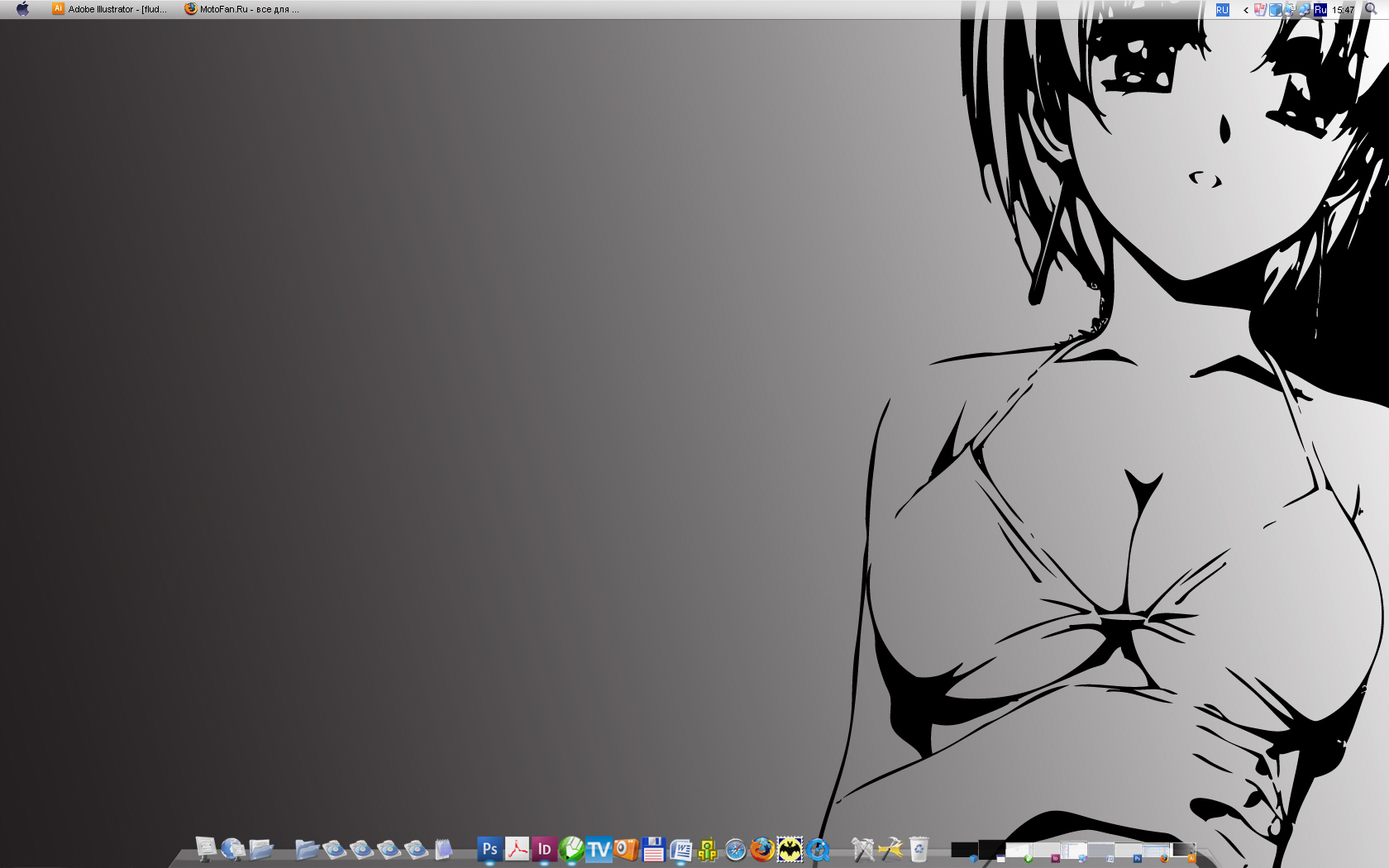Open the crossed tools utilities icon
Viewport: 1389px width, 868px height.
862,849
